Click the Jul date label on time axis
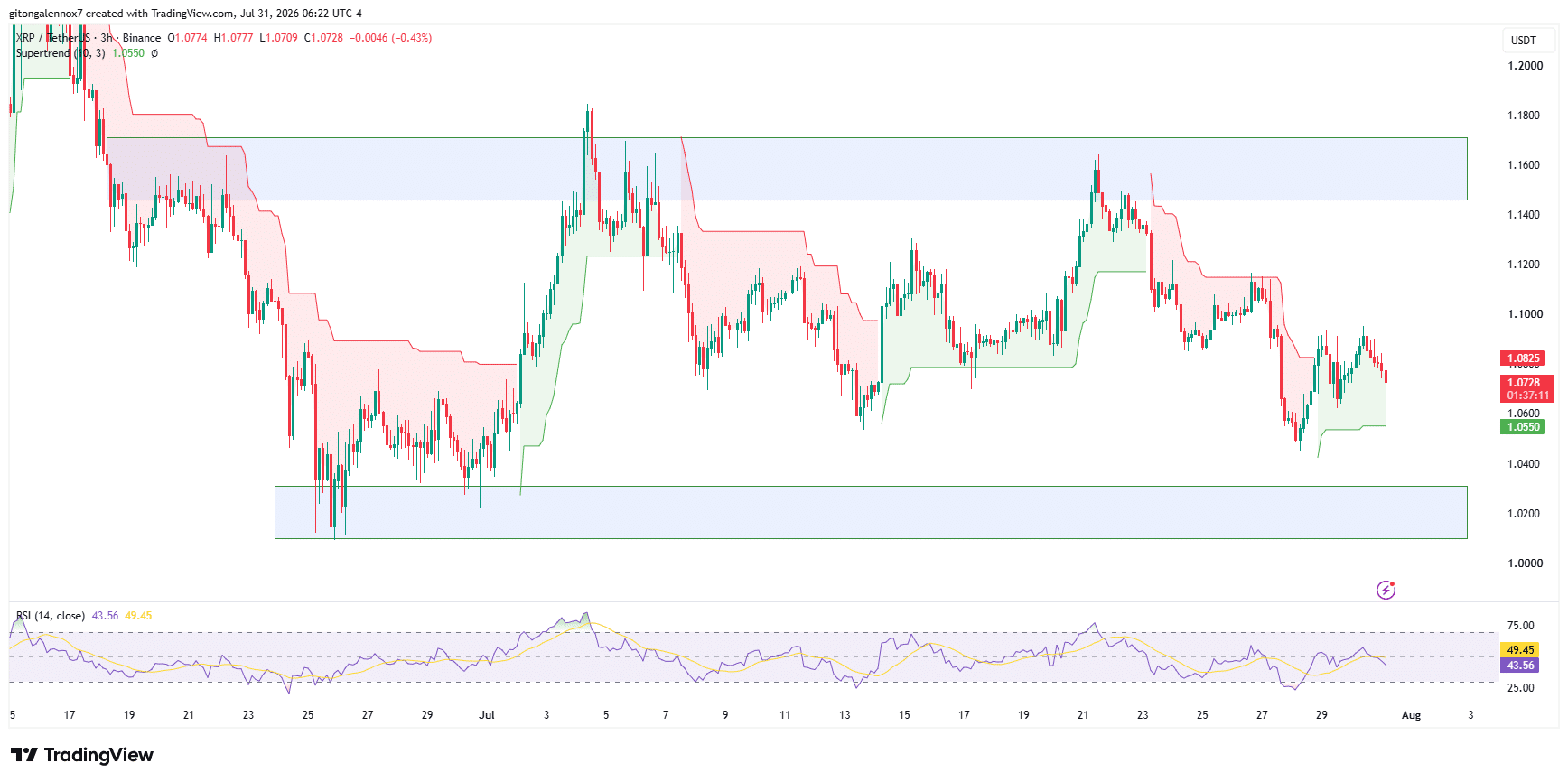The image size is (1568, 782). pos(487,715)
